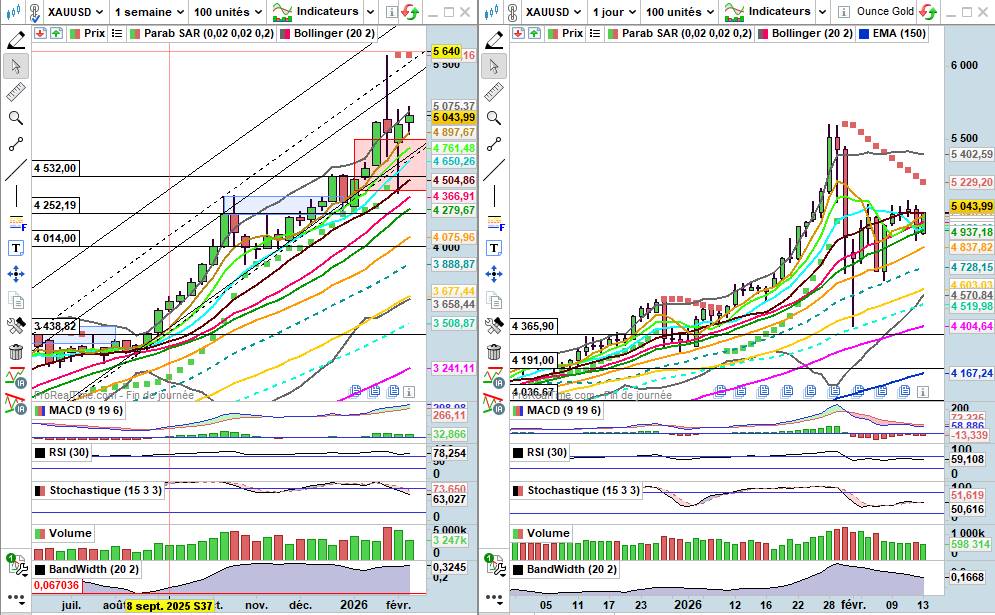
Task: Pick the text annotation tool in left chart
Action: (15, 248)
